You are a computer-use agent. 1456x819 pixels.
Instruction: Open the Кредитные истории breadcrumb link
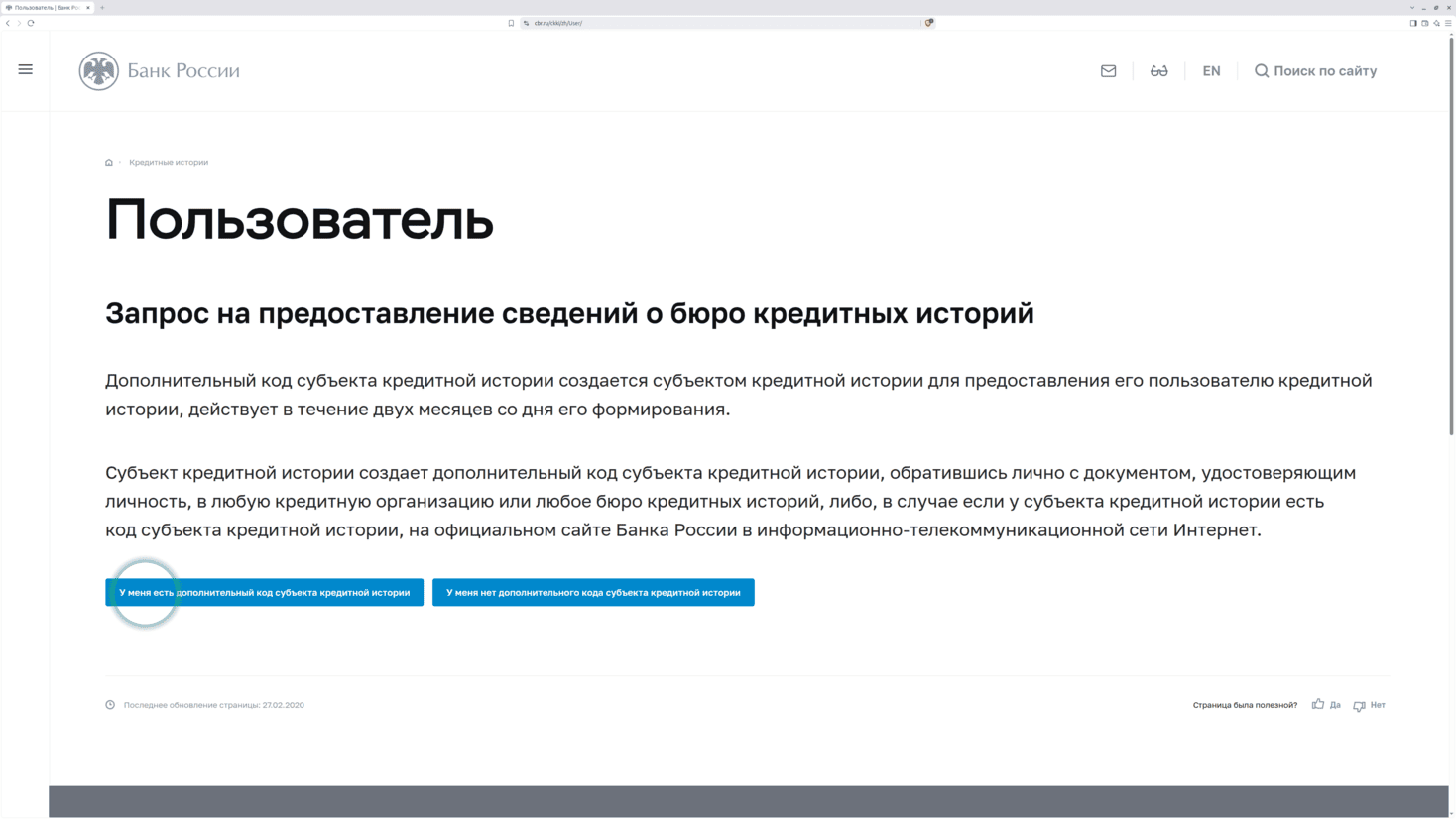169,163
